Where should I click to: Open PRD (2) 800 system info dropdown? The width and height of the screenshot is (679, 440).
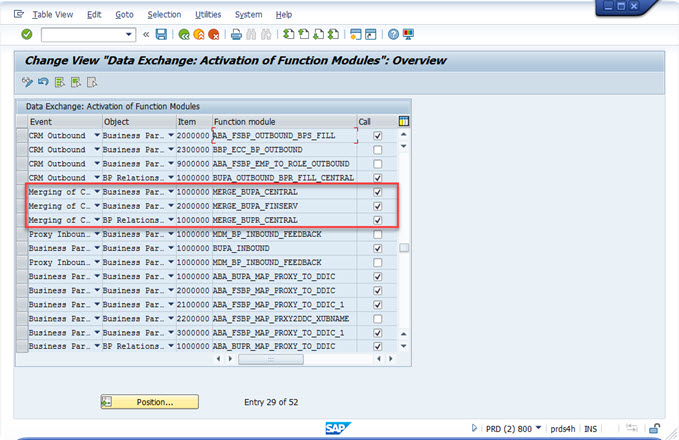point(538,428)
